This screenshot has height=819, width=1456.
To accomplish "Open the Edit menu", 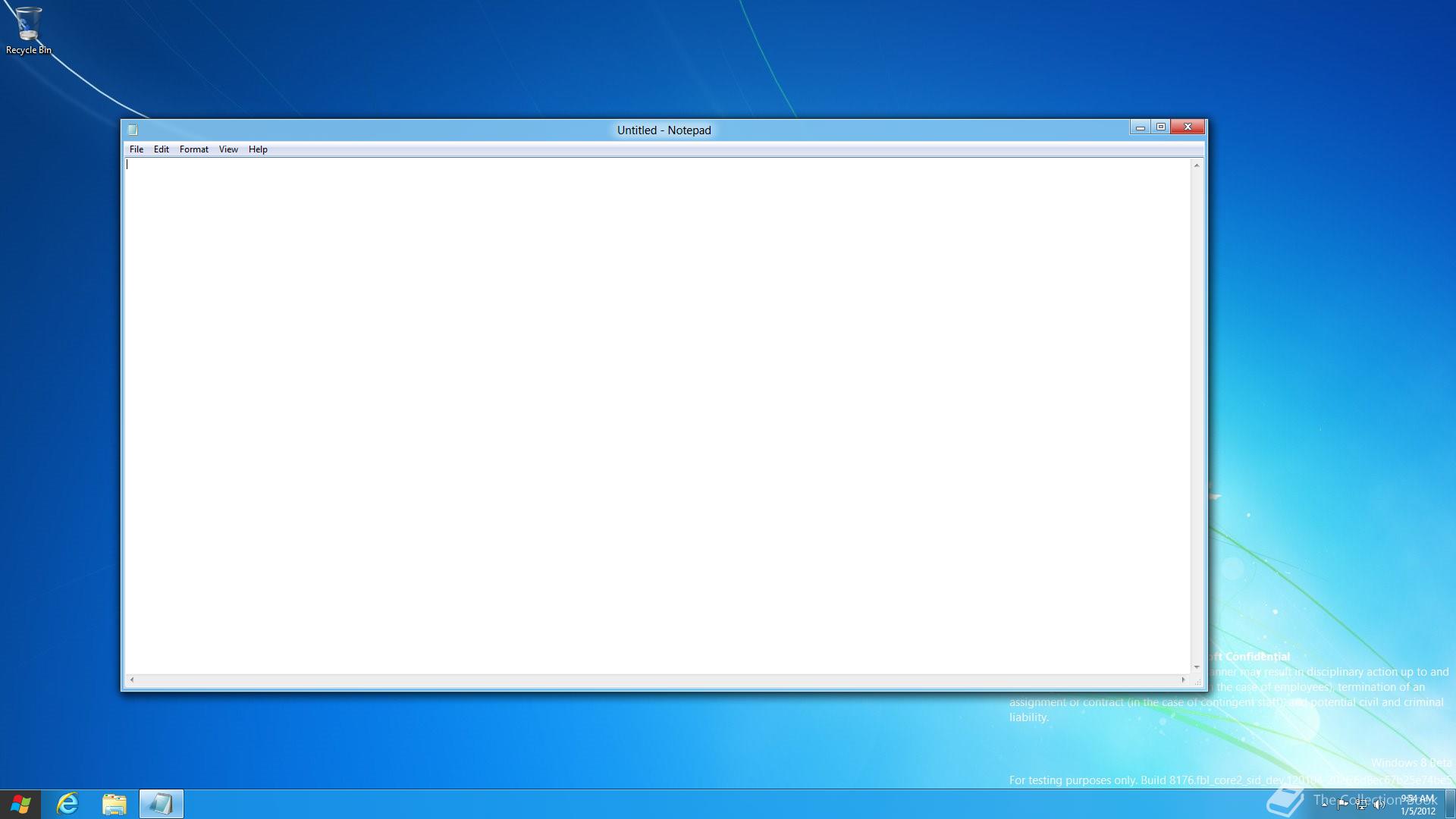I will click(x=162, y=149).
